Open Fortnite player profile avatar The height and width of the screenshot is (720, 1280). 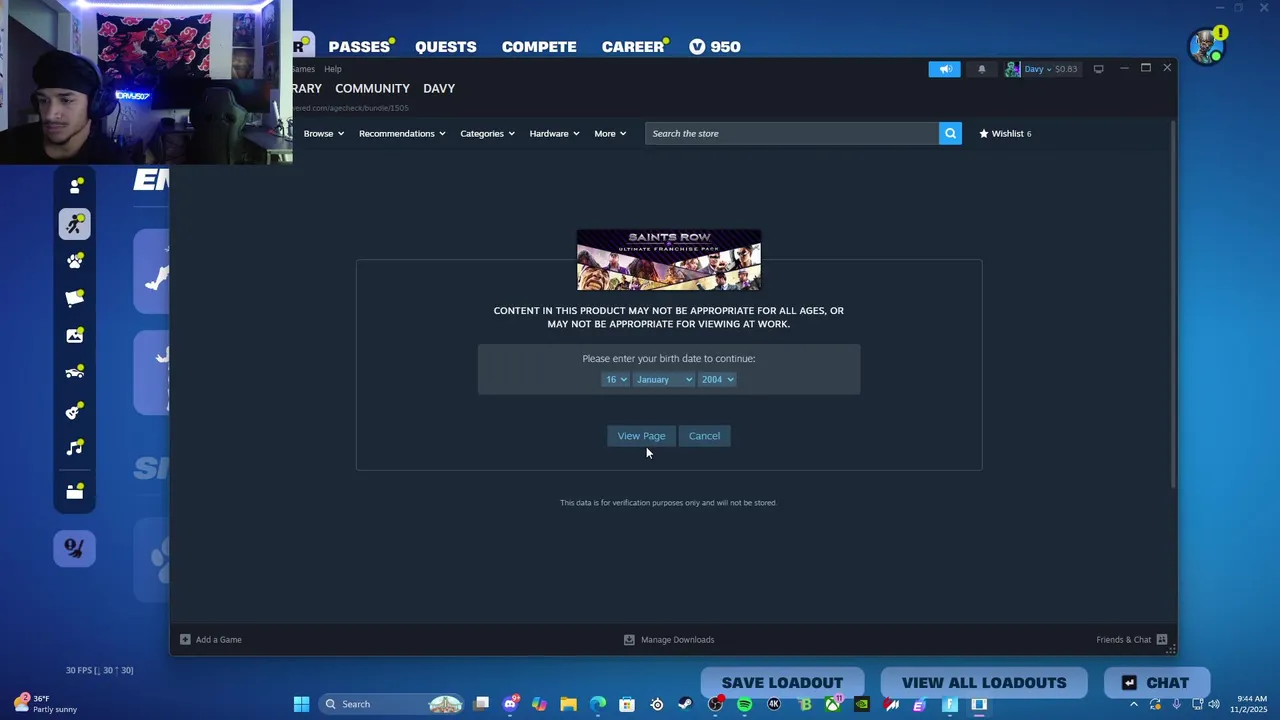[x=1207, y=46]
